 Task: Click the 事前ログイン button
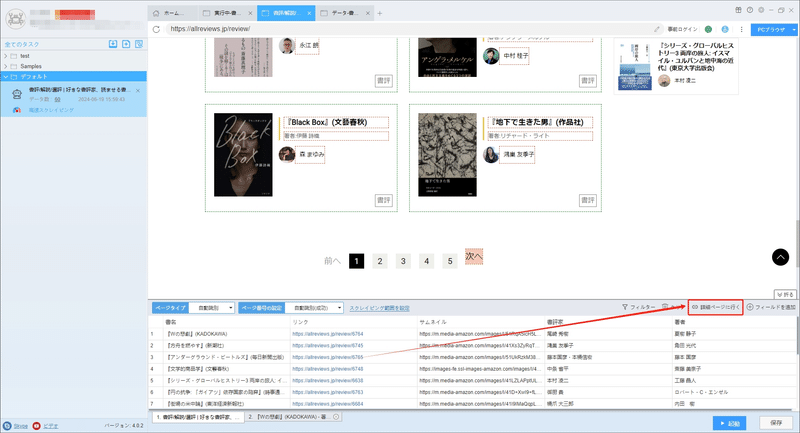click(682, 30)
